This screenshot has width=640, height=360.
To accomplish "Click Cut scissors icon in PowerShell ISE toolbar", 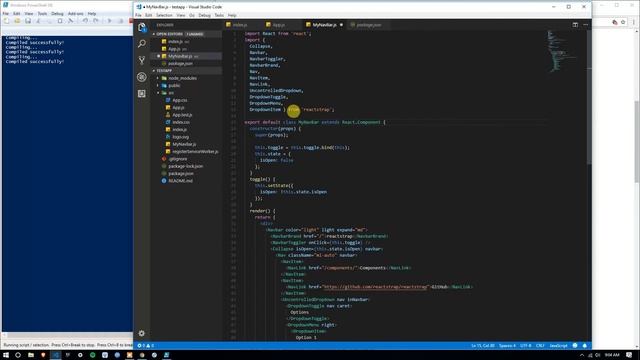I will 39,21.
